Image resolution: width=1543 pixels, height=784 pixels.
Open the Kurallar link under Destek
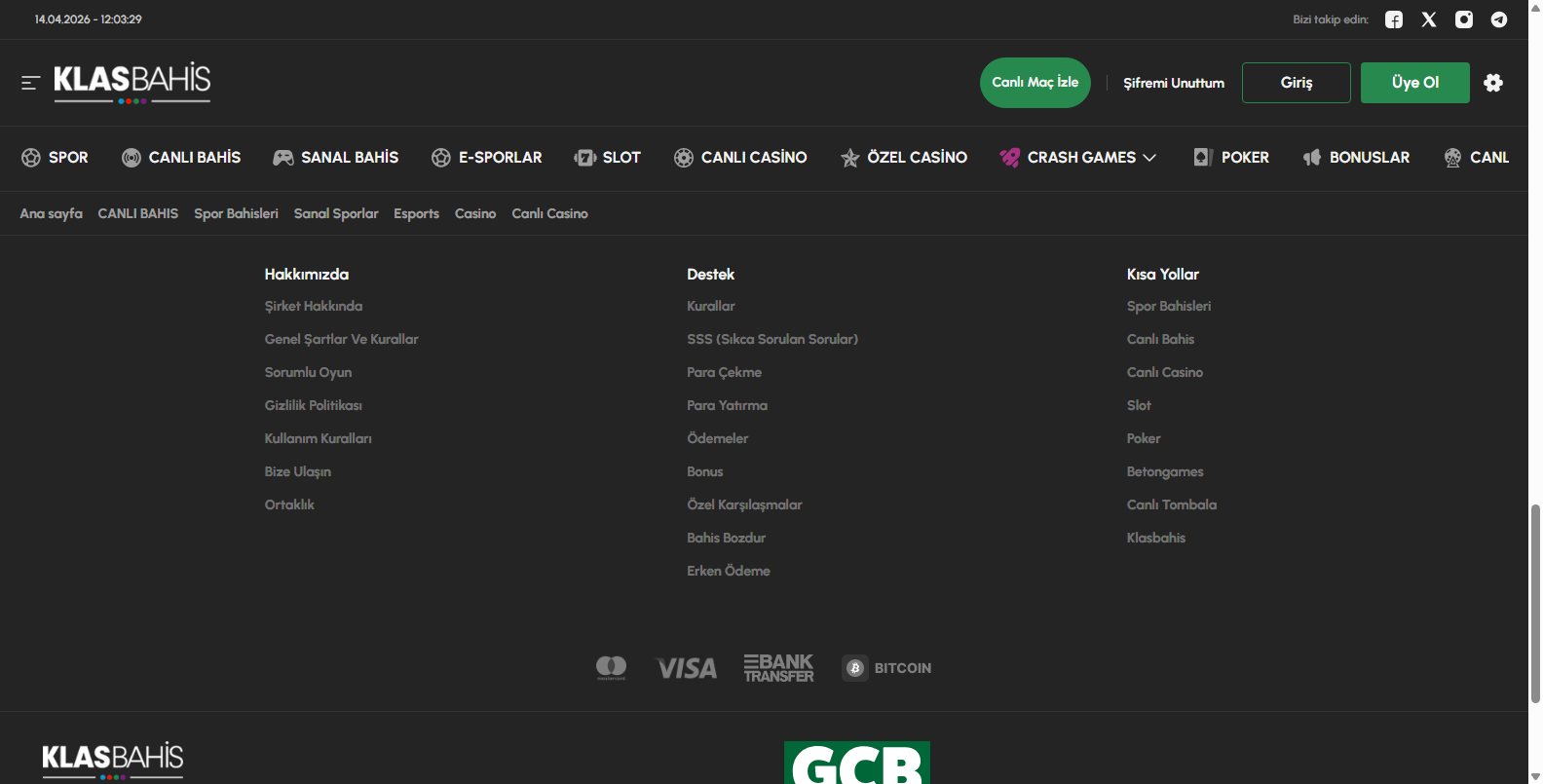(x=711, y=306)
